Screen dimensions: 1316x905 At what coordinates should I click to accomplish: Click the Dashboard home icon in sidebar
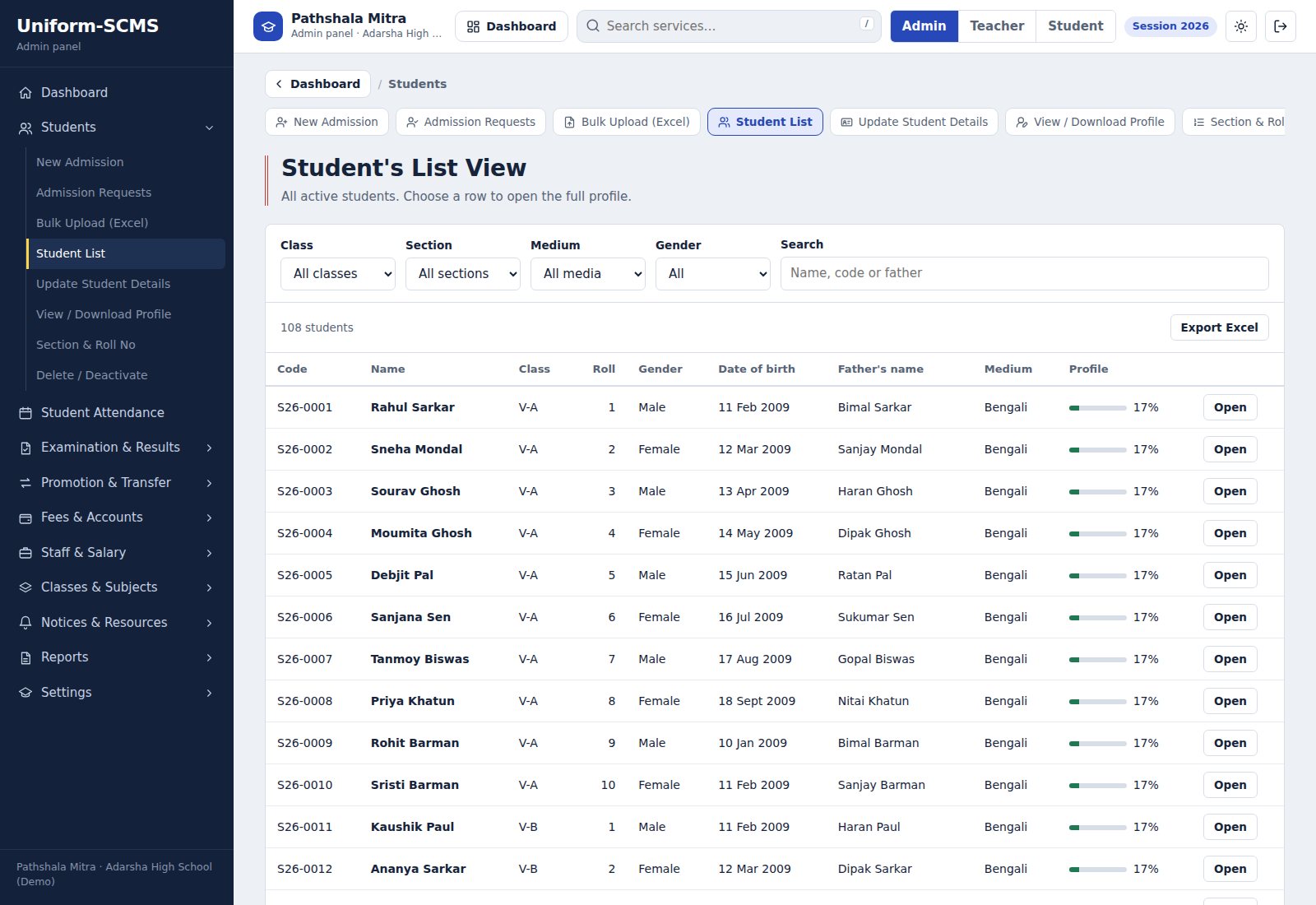tap(25, 93)
